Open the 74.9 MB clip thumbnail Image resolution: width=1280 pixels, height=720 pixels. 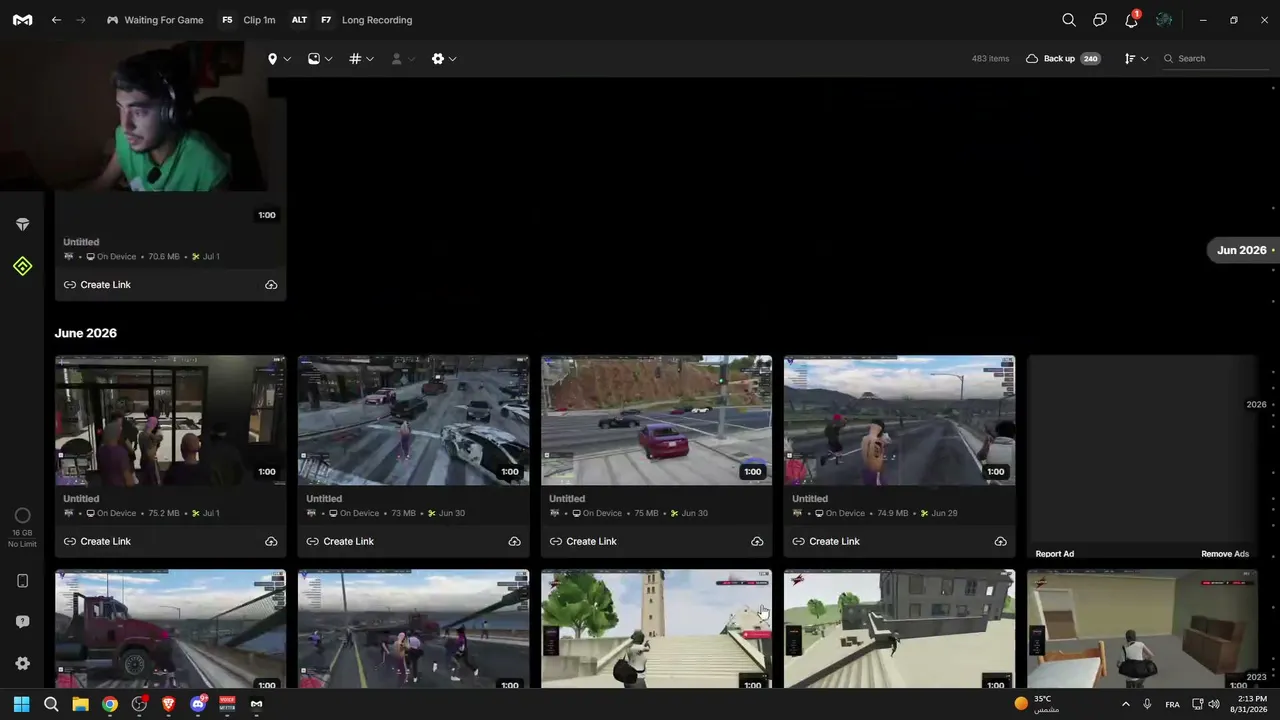point(899,420)
